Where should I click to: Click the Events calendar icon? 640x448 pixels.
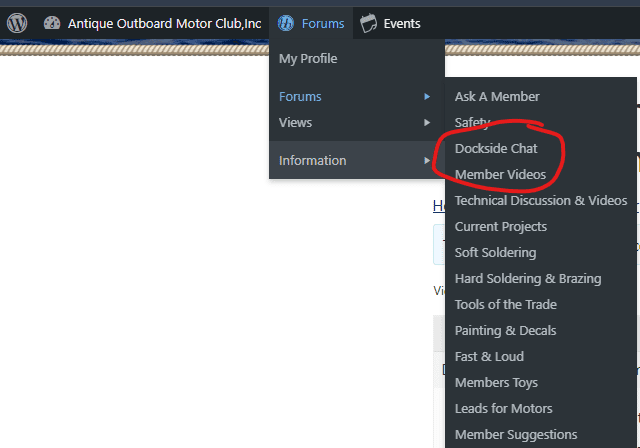tap(369, 23)
